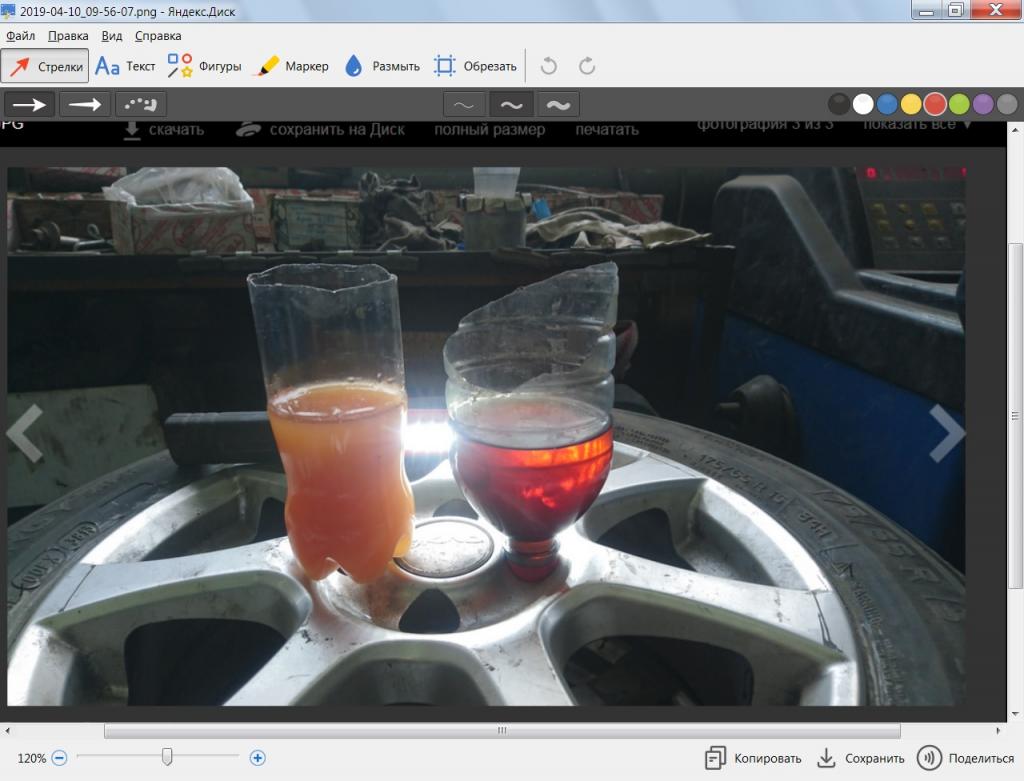The width and height of the screenshot is (1024, 781).
Task: Click the horizontal scrollbar right arrow
Action: [x=999, y=730]
